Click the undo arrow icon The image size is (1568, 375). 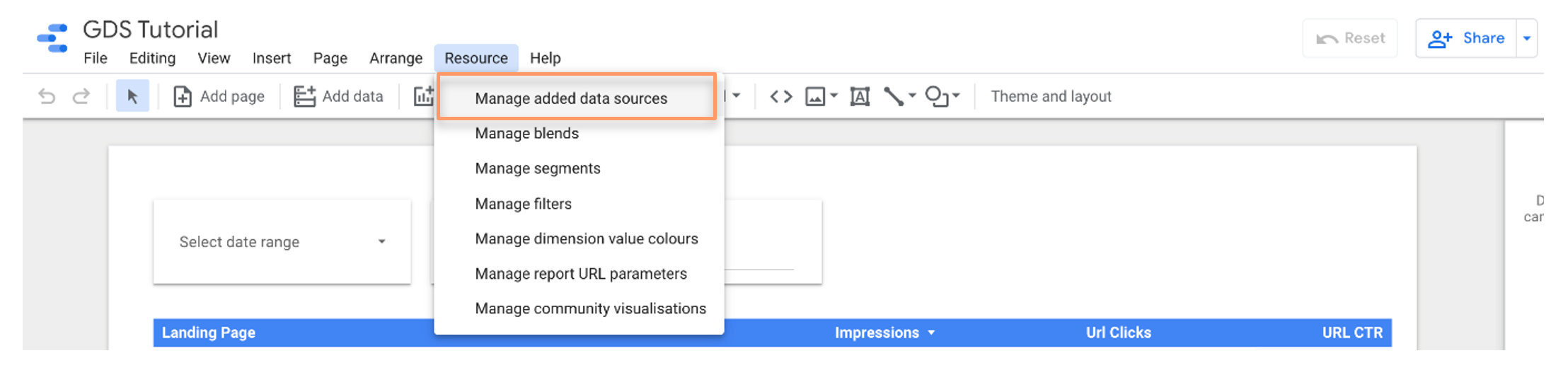click(x=47, y=96)
